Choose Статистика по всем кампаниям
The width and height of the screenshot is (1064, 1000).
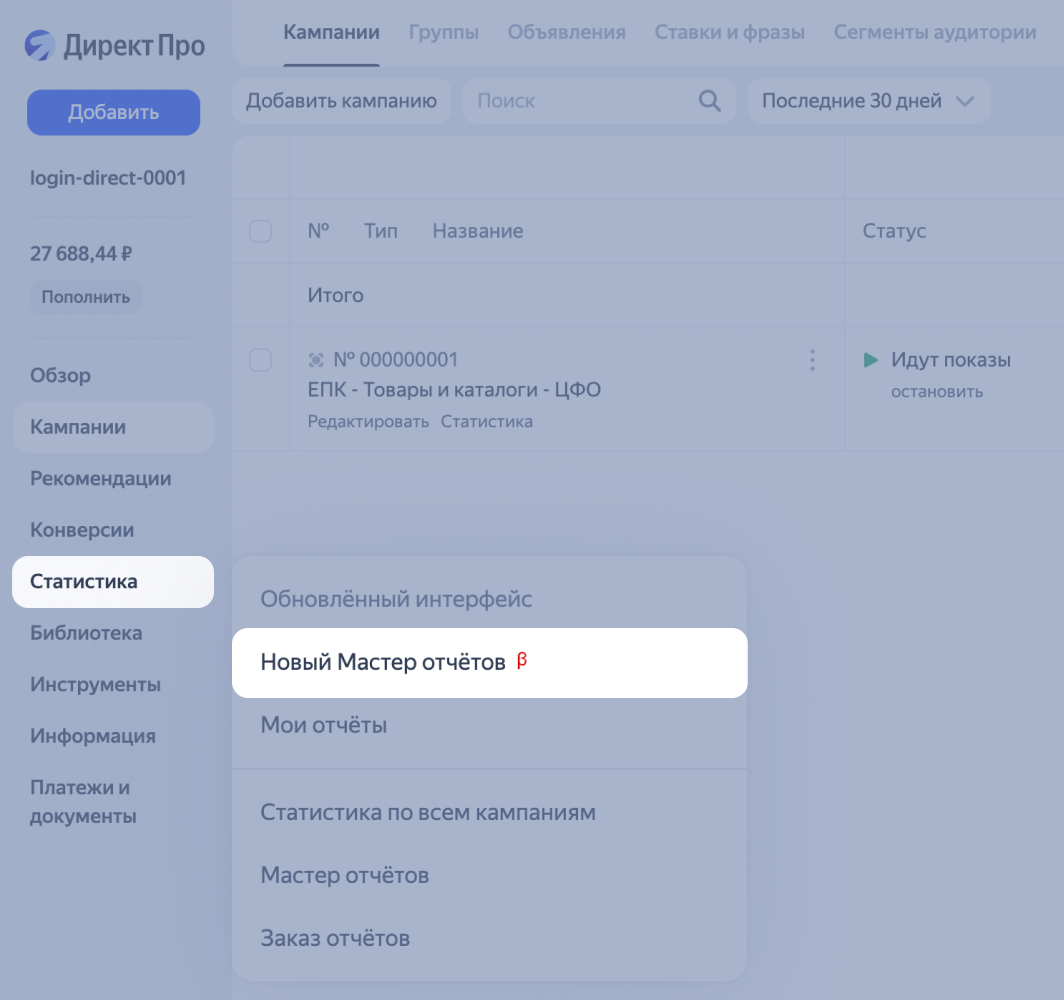click(428, 812)
